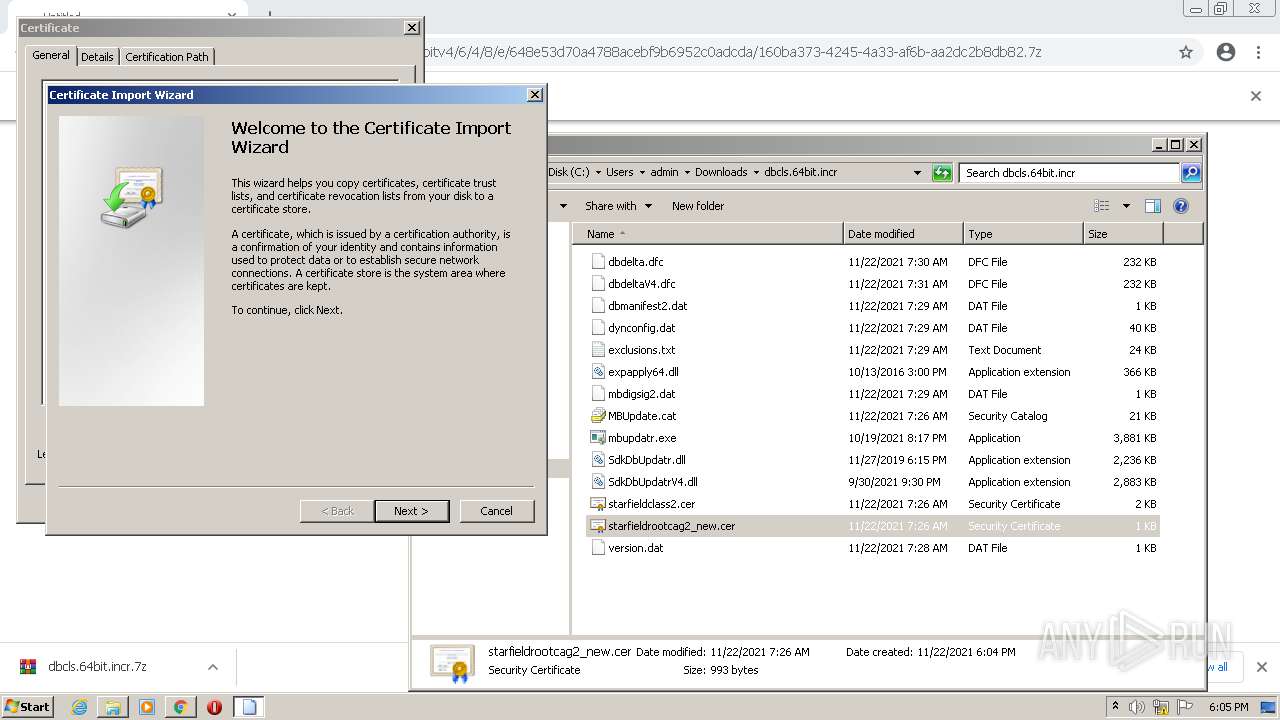
Task: Select the exclusions.txt file name
Action: [x=642, y=350]
